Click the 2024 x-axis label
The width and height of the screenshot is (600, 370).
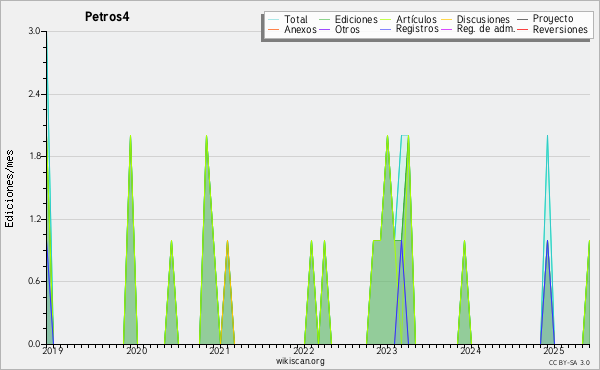[x=470, y=351]
